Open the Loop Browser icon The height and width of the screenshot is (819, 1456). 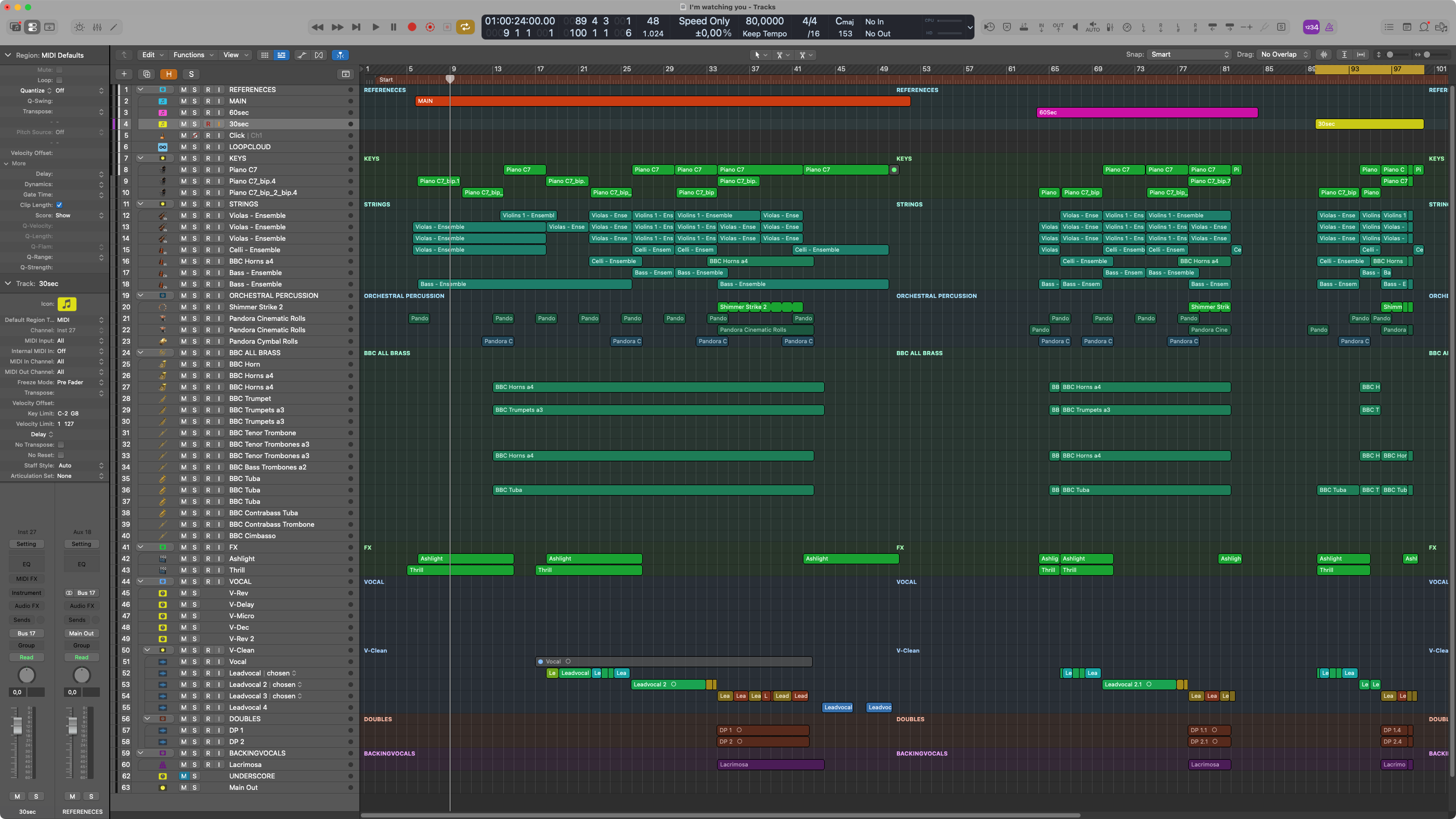[x=1424, y=27]
